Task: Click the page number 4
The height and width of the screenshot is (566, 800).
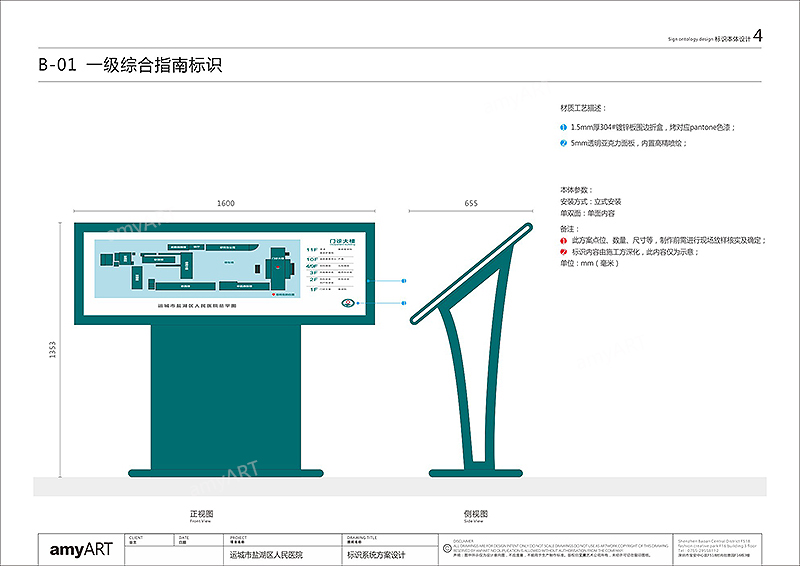Action: [x=758, y=36]
